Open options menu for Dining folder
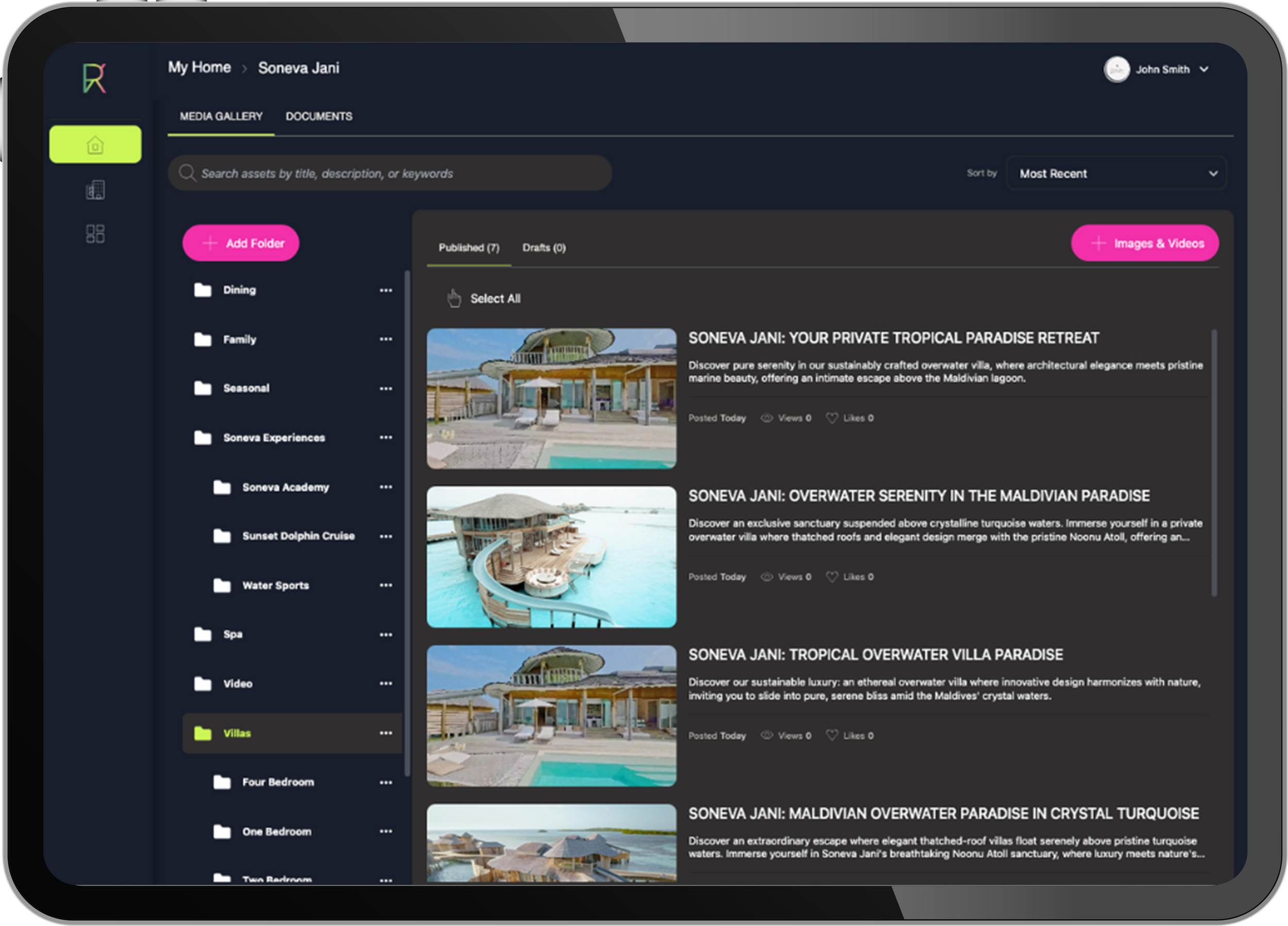Viewport: 1288px width, 926px height. pyautogui.click(x=385, y=290)
